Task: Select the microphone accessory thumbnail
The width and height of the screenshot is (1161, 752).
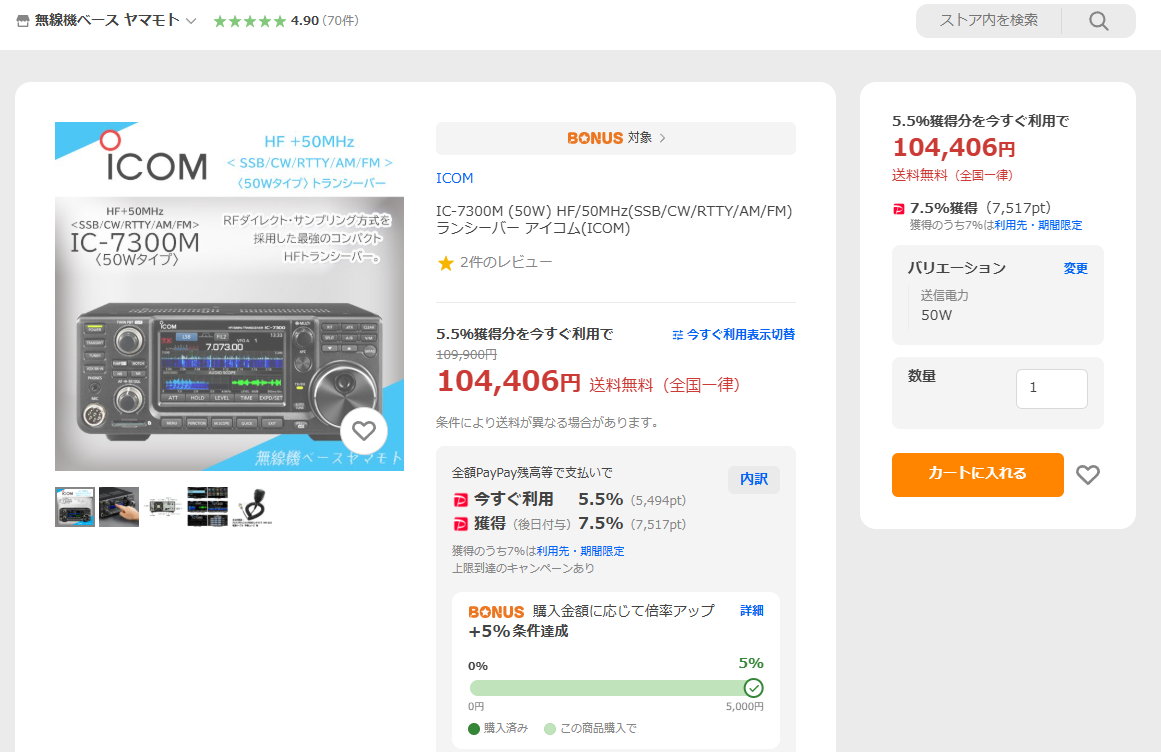Action: [x=255, y=507]
